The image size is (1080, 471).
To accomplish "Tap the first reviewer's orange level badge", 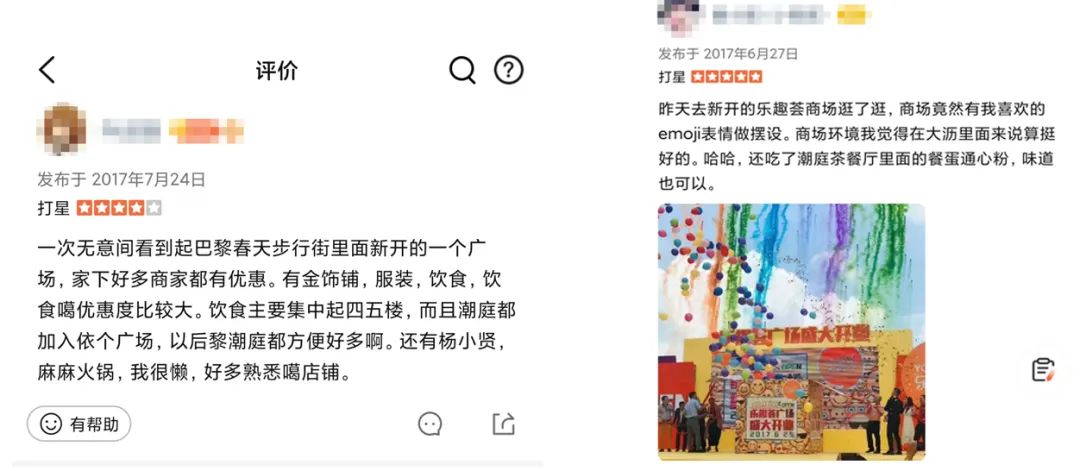I will coord(206,131).
